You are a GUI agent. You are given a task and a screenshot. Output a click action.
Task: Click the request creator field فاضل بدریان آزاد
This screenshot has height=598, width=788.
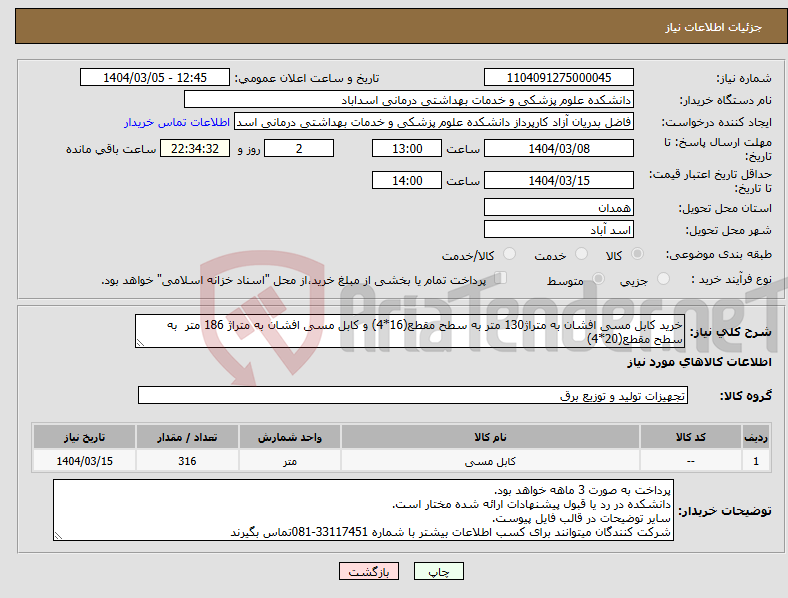434,122
